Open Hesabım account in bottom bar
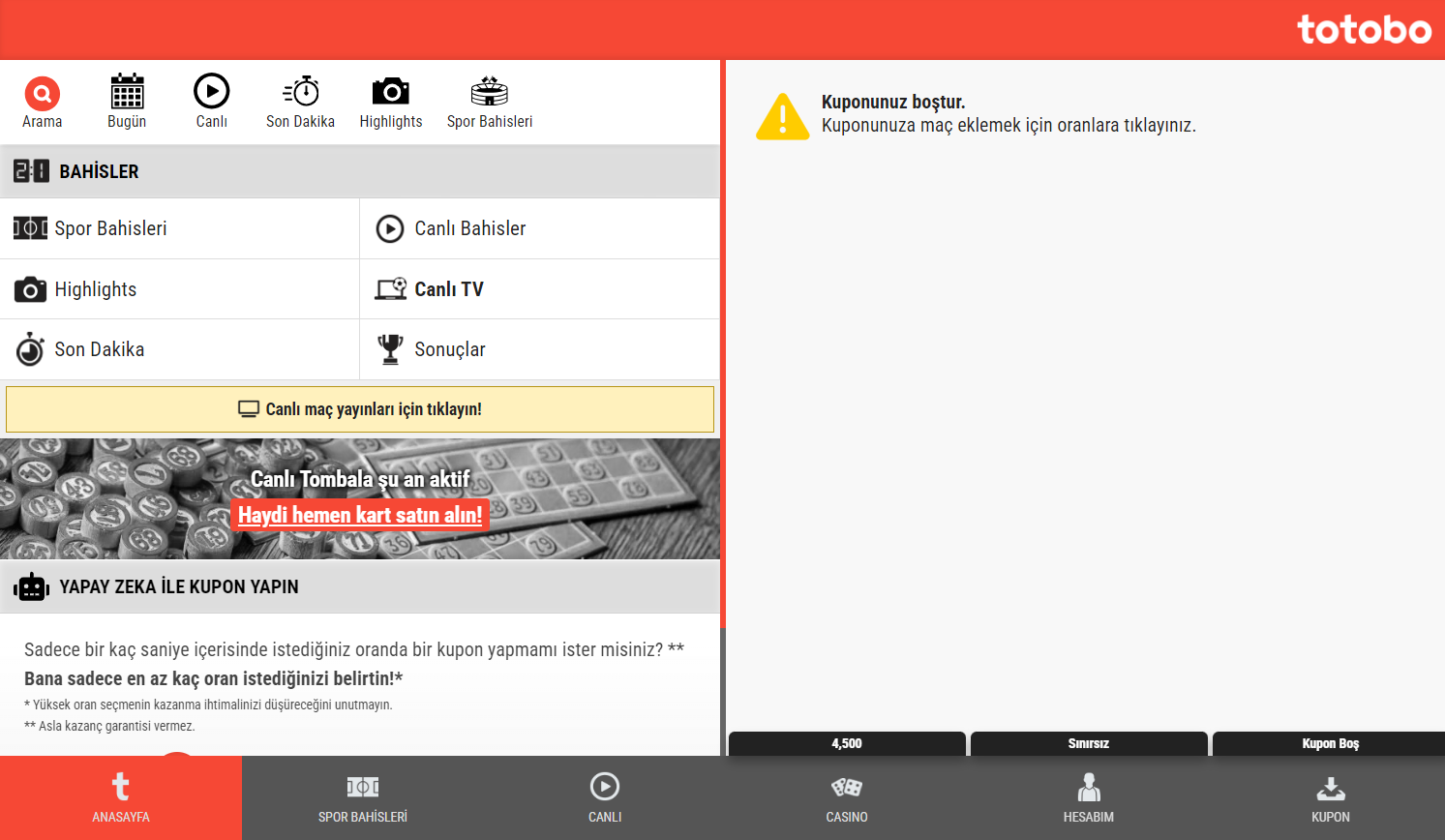 (1088, 797)
